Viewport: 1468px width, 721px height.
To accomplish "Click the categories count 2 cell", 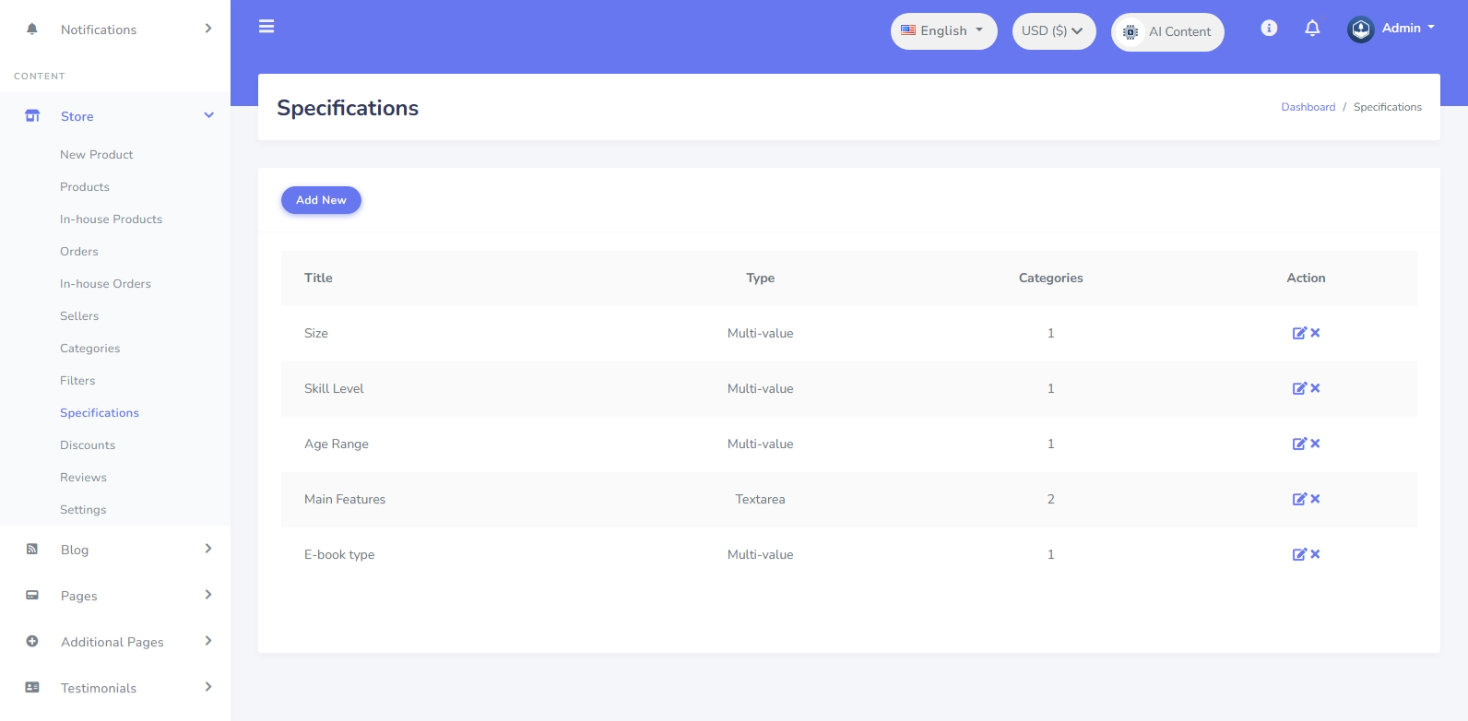I will [x=1050, y=499].
